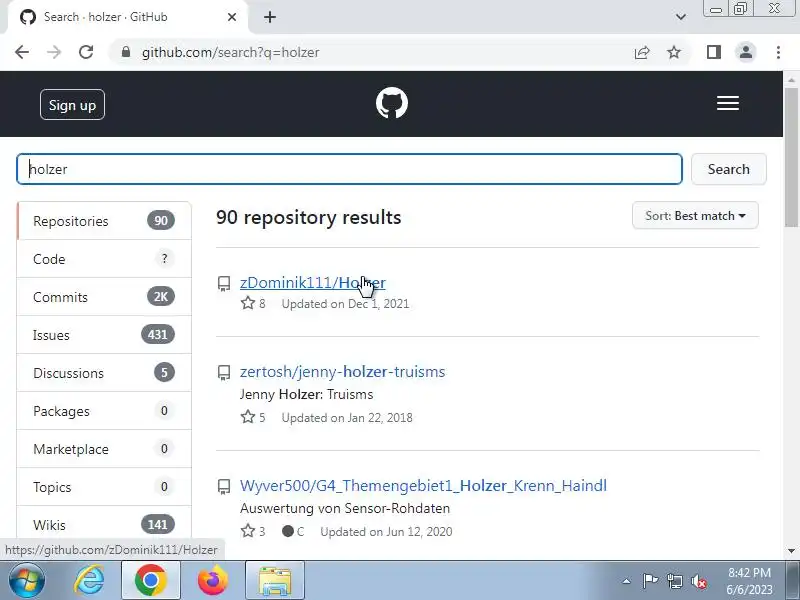Screen dimensions: 800x600
Task: Reload the page with the refresh icon
Action: tap(86, 52)
